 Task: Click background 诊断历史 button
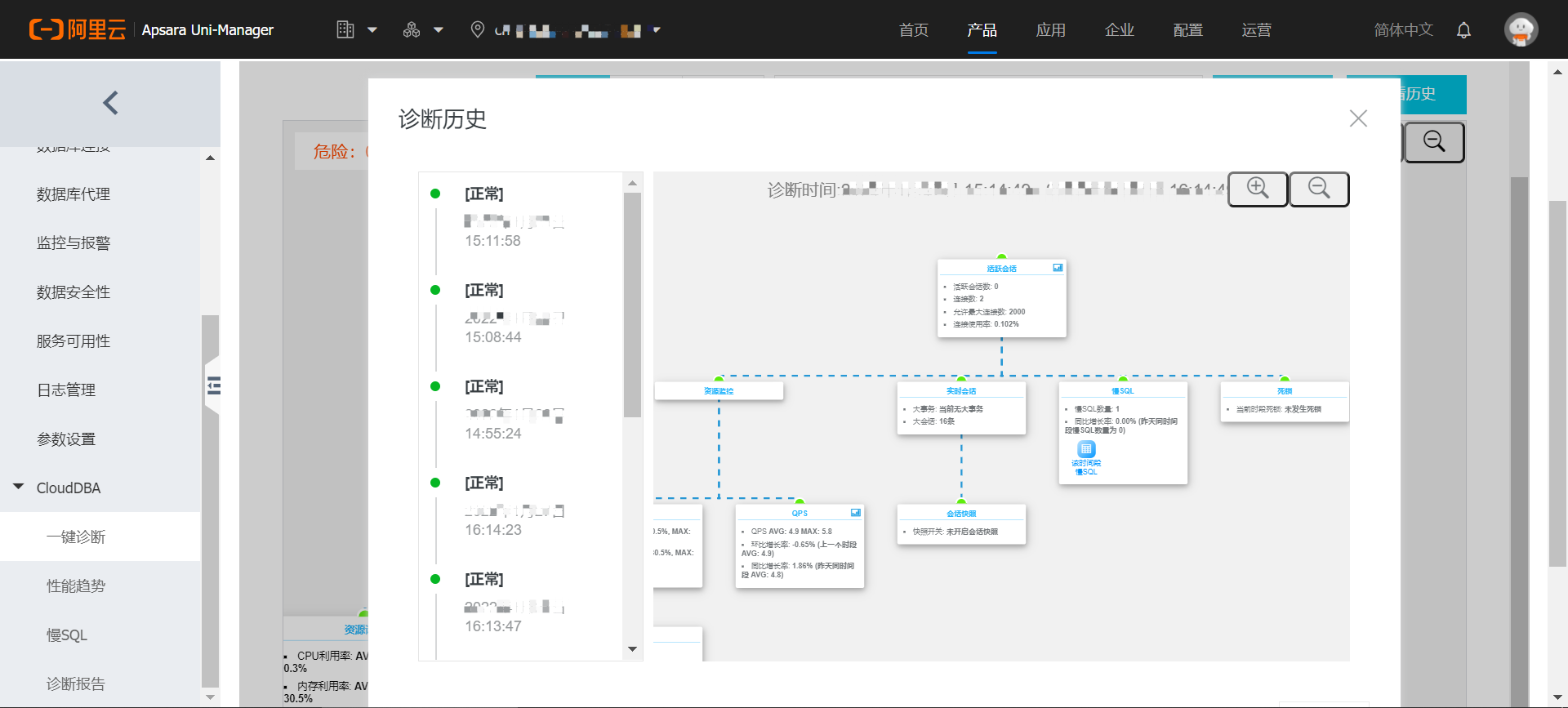1433,94
